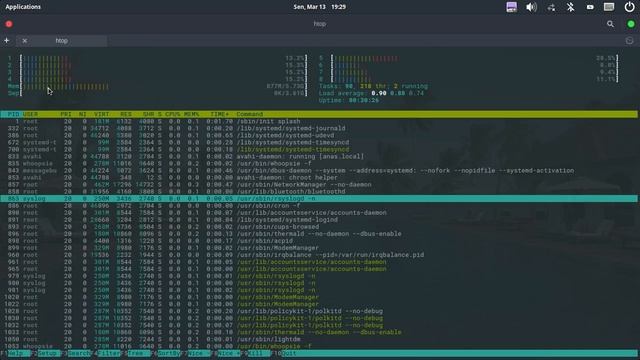This screenshot has height=360, width=640.
Task: Open the tab history icon at right
Action: pyautogui.click(x=629, y=40)
